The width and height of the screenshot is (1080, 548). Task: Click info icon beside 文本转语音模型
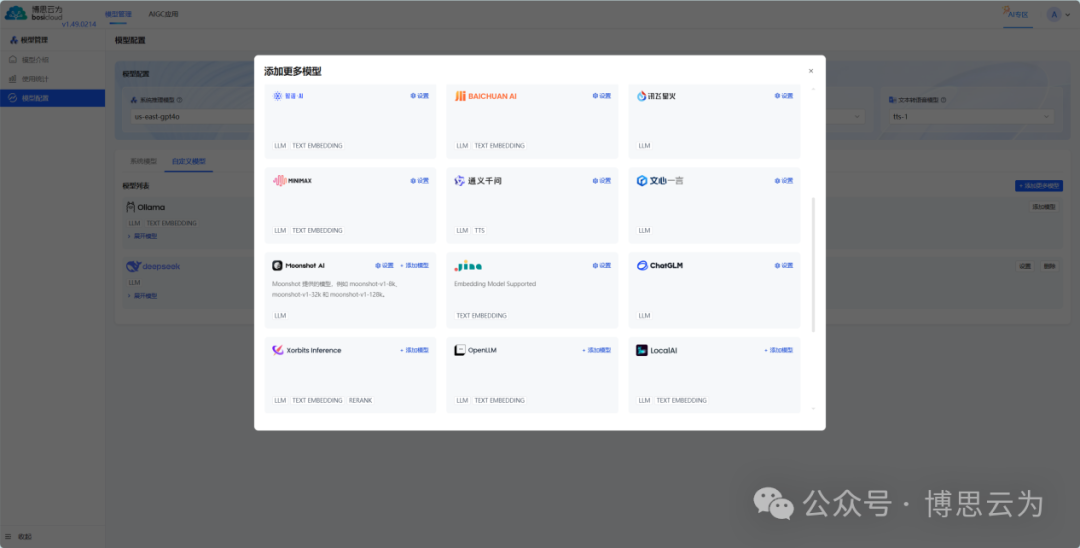coord(944,100)
